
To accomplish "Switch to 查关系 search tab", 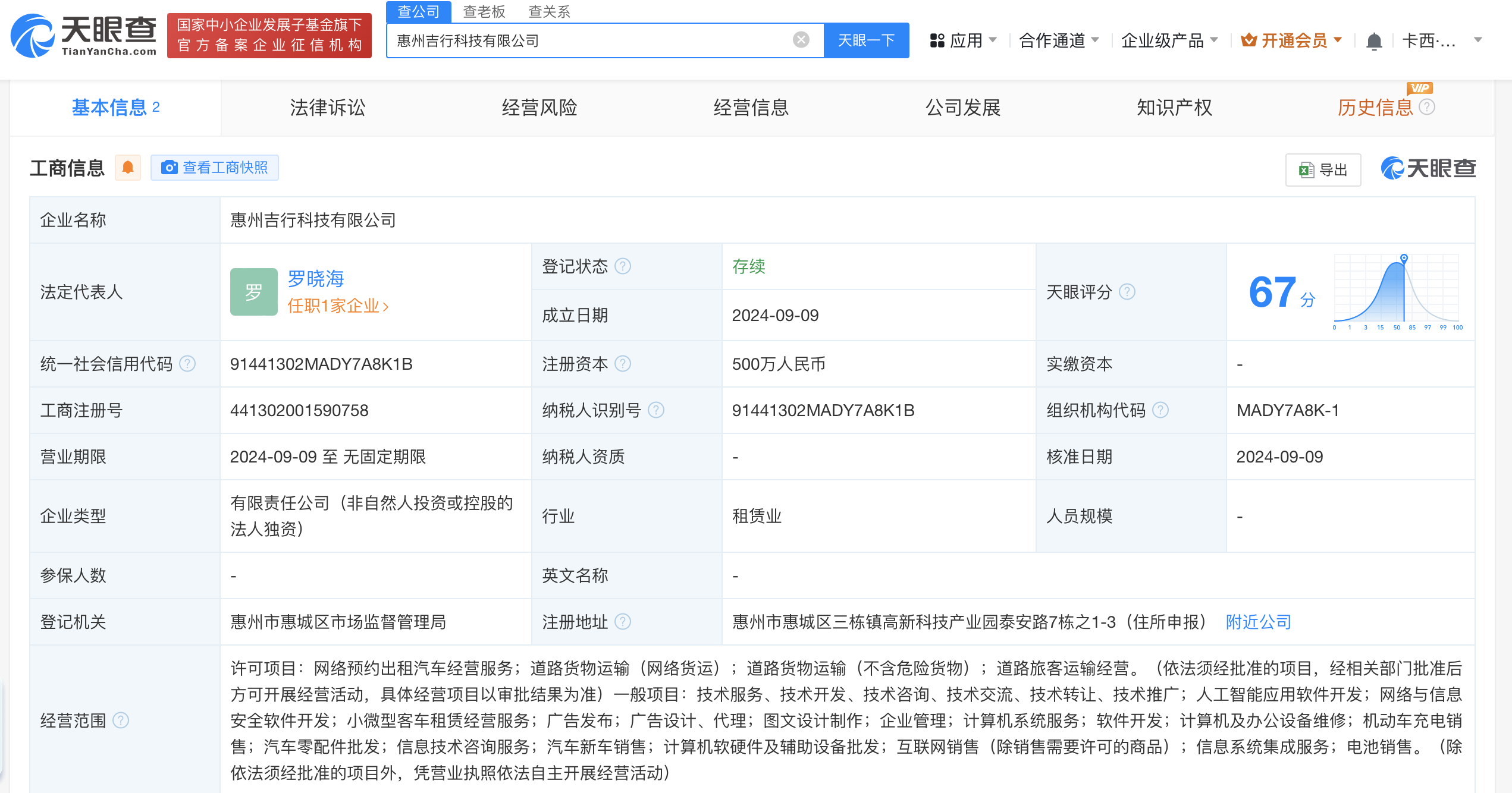I will click(549, 11).
